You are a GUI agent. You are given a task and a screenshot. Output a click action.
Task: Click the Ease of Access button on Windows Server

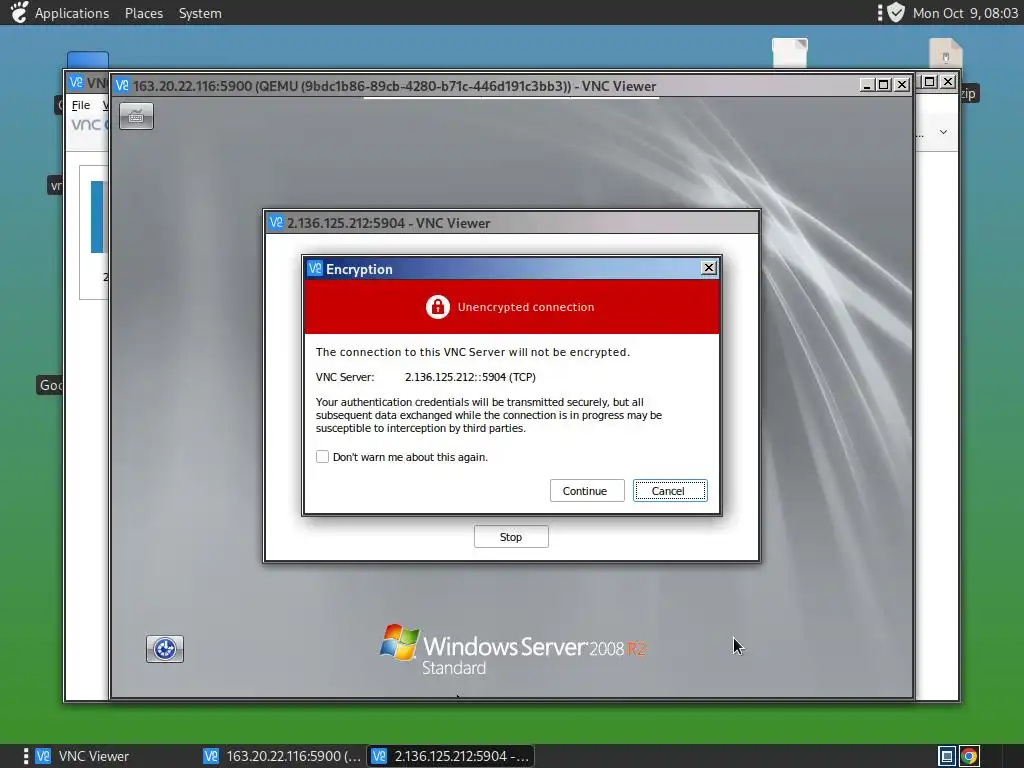click(165, 648)
